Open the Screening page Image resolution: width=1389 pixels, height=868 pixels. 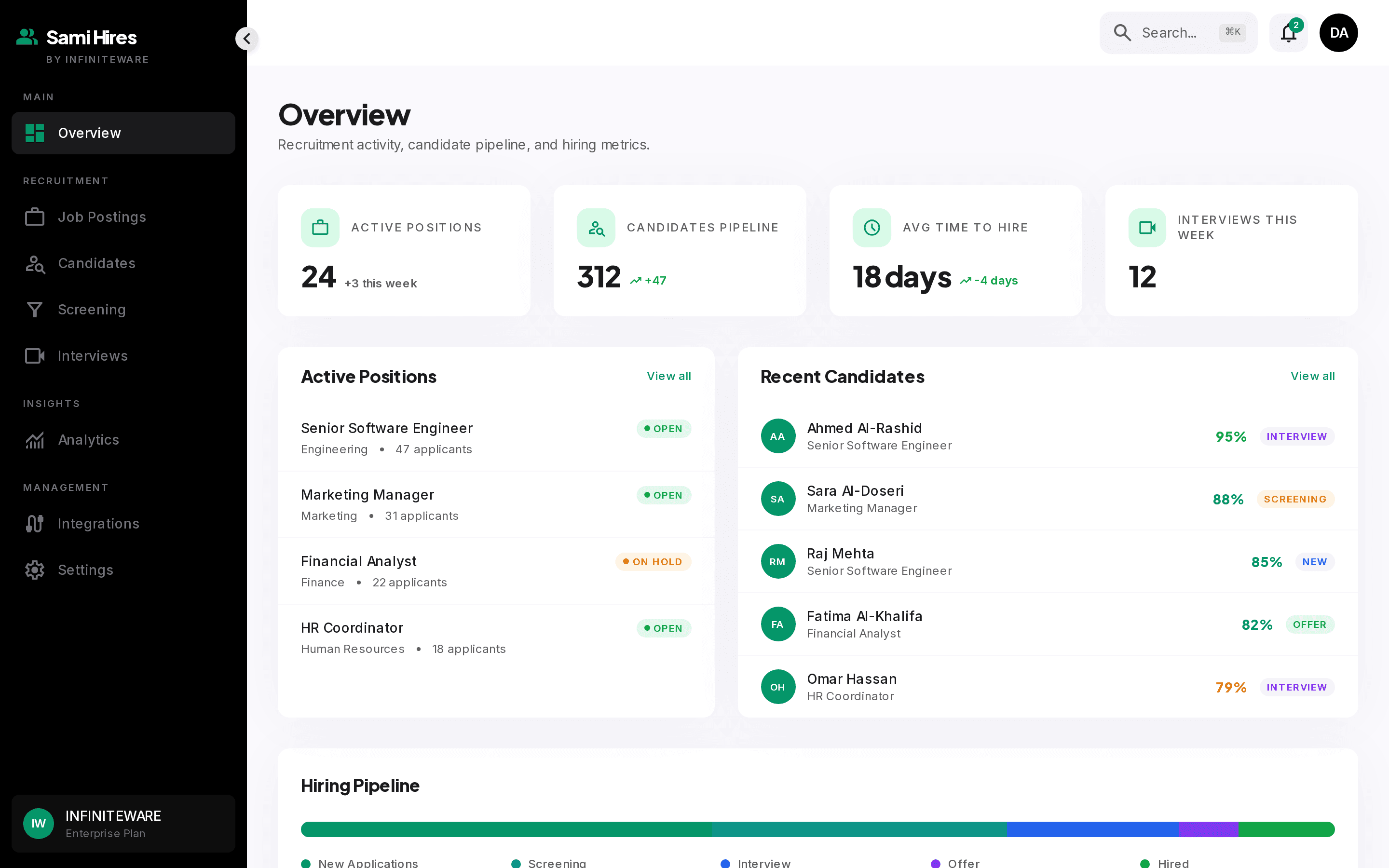pyautogui.click(x=123, y=310)
